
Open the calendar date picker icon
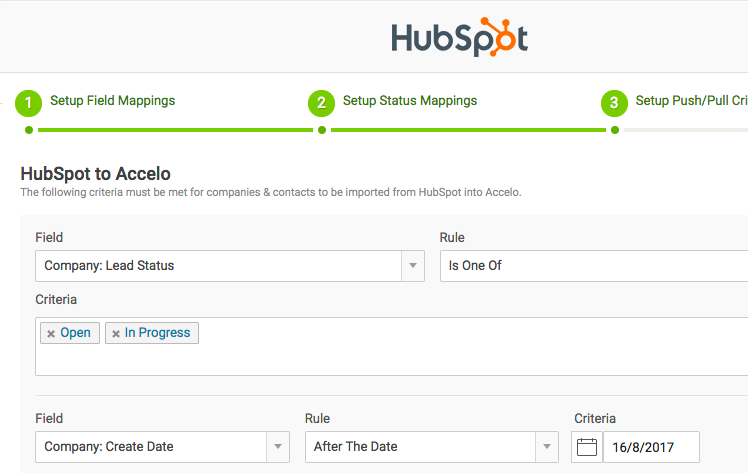coord(587,447)
